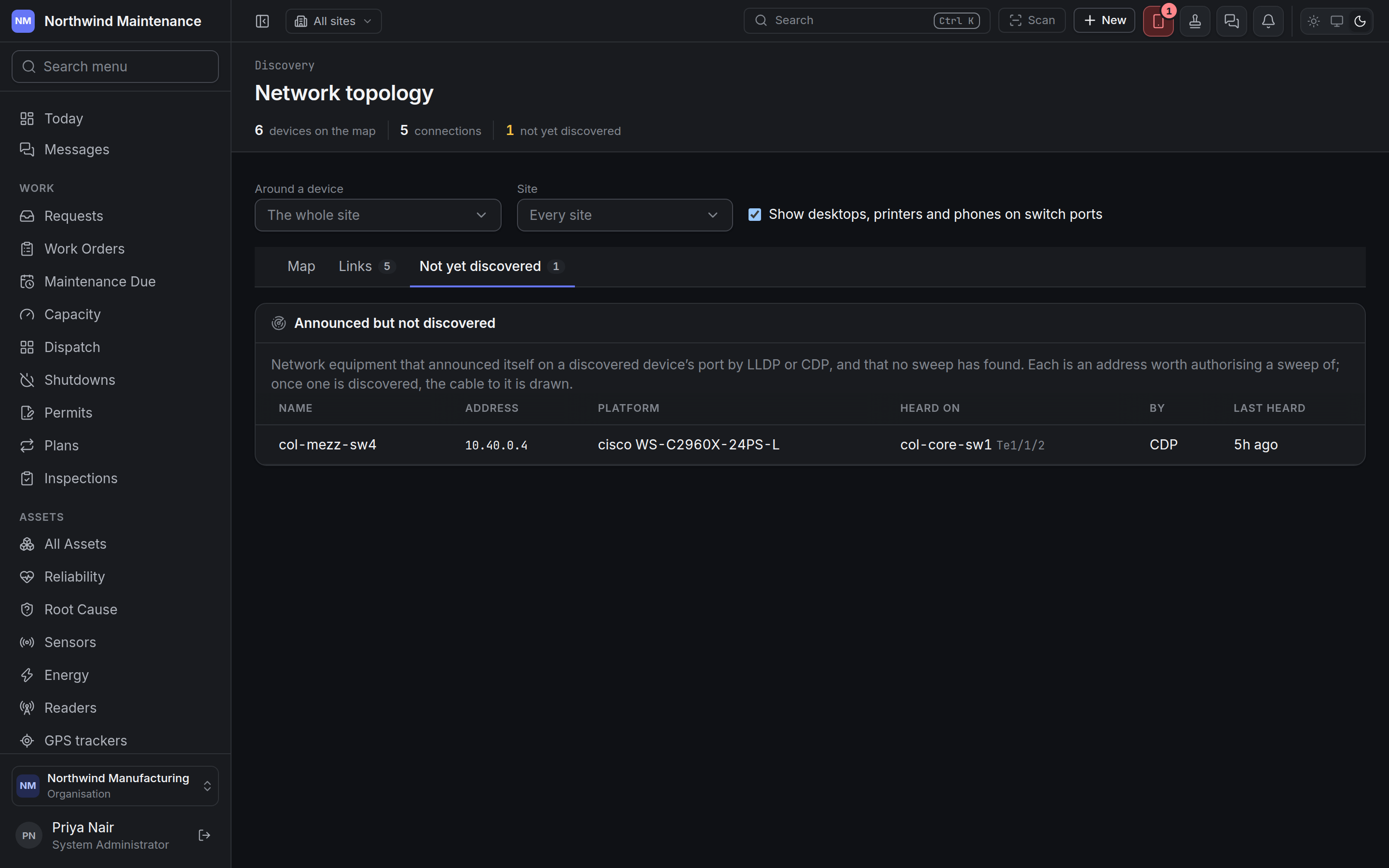
Task: Choose system theme monitor icon
Action: (x=1337, y=21)
